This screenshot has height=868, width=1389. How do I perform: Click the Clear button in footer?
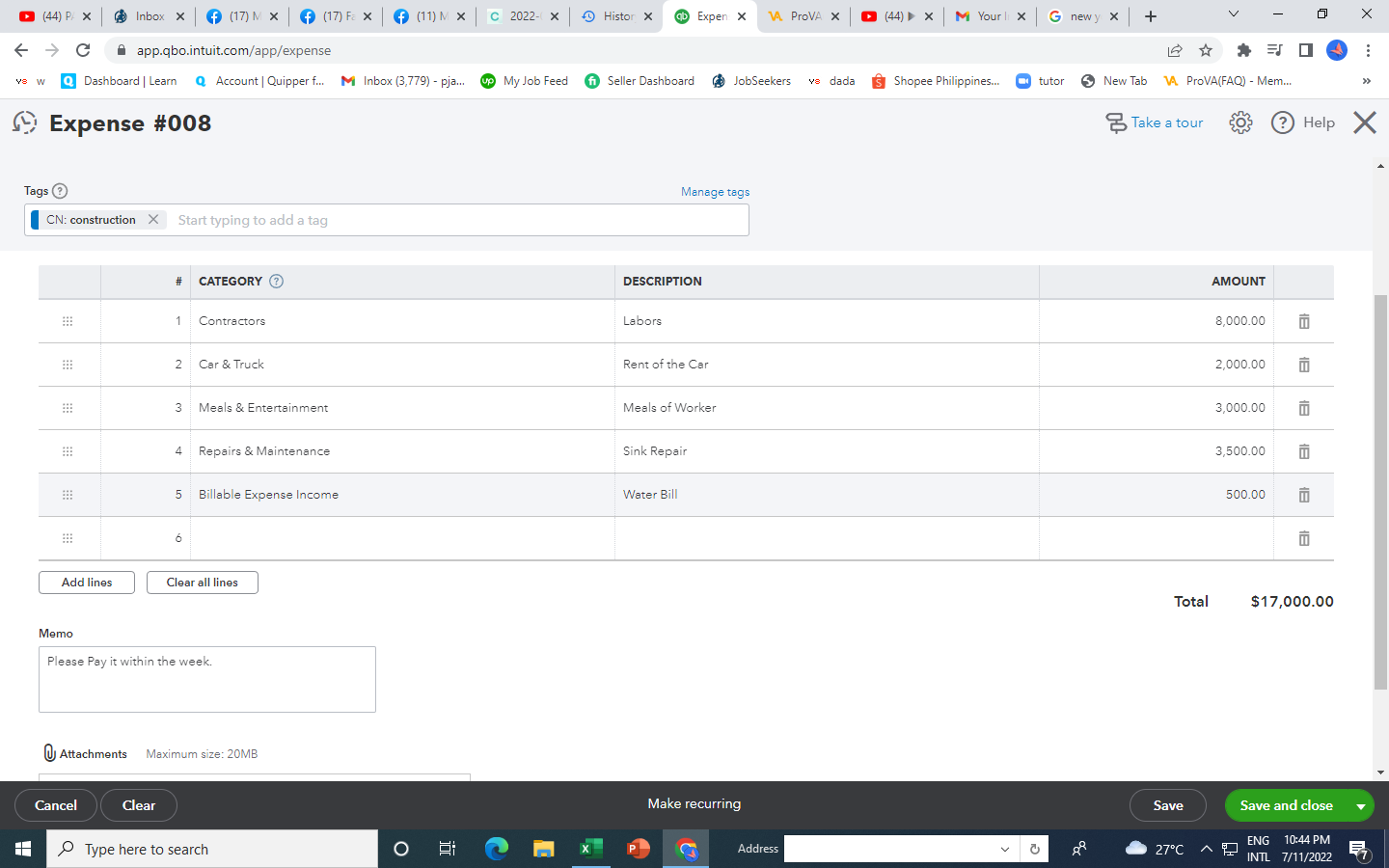tap(139, 805)
